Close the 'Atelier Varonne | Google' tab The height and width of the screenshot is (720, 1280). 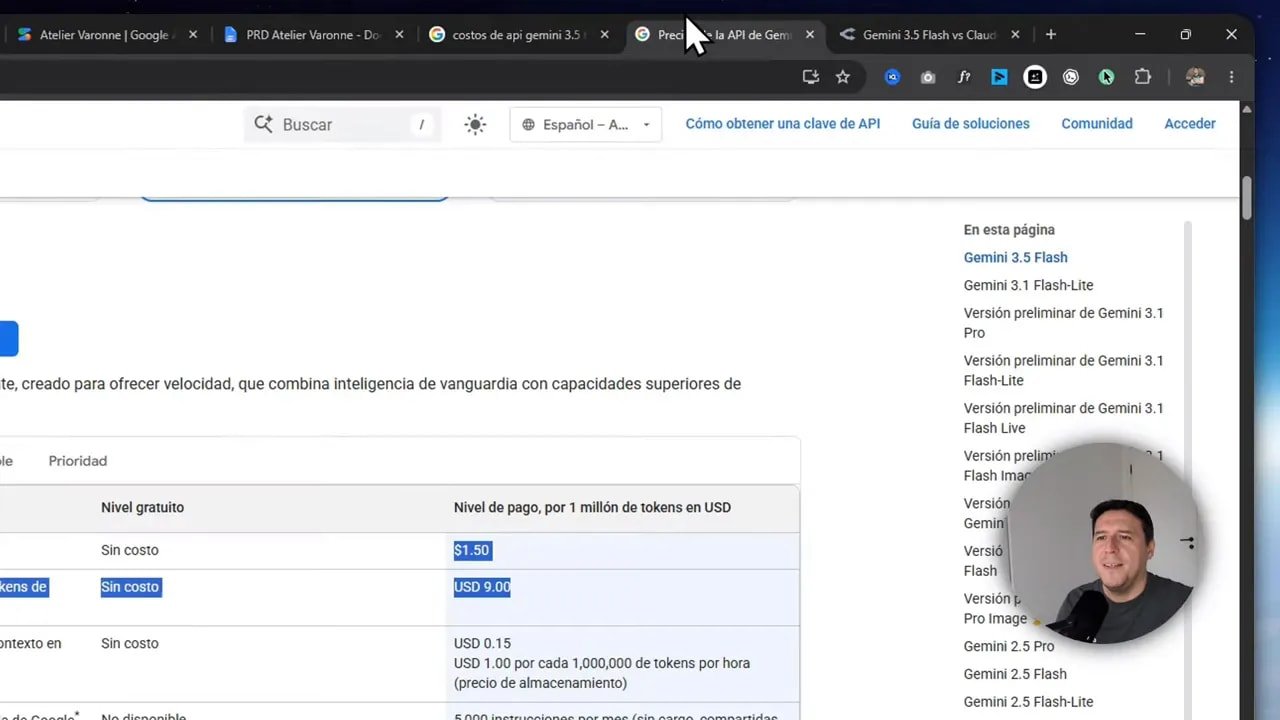193,35
